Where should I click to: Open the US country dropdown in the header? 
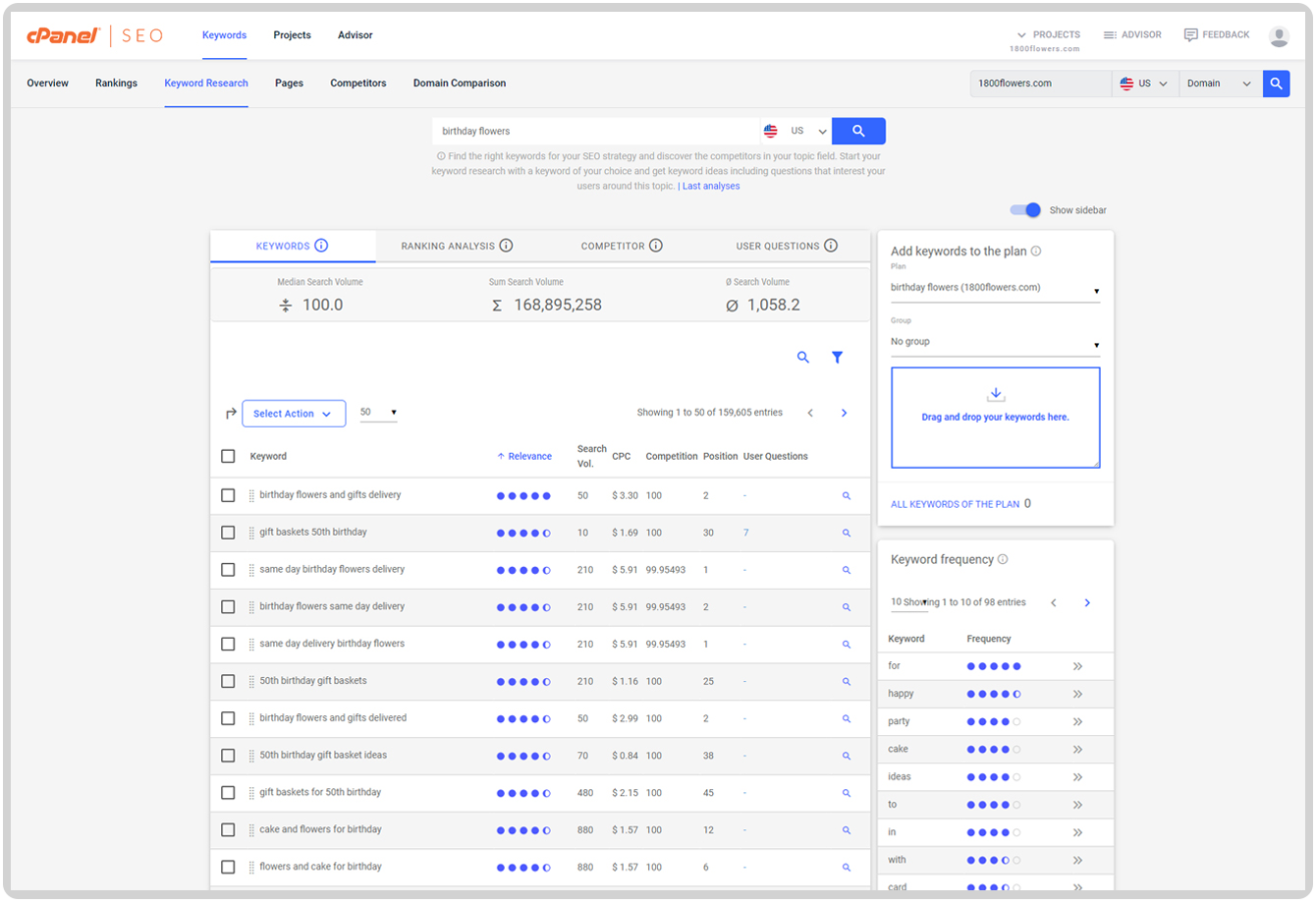(1145, 84)
